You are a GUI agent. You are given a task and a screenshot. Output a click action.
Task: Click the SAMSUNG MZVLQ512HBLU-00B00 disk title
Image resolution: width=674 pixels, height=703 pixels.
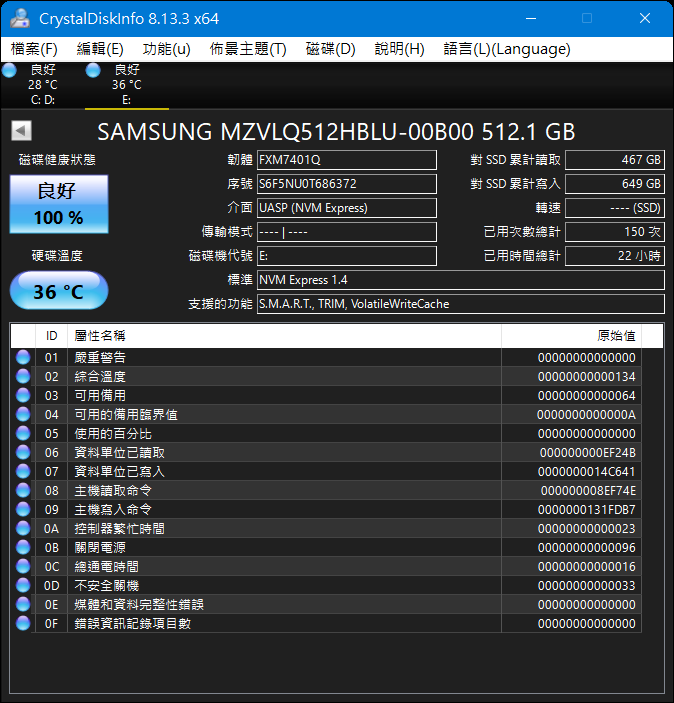336,132
